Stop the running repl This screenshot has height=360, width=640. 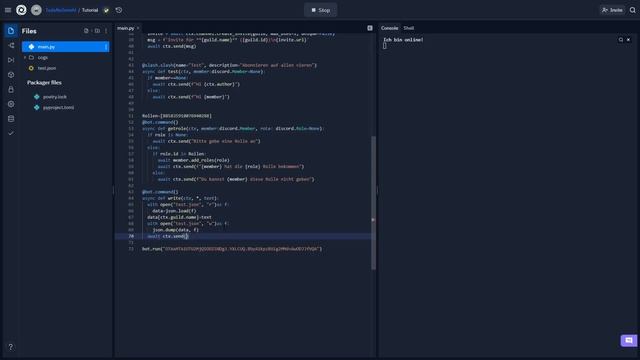[x=320, y=10]
